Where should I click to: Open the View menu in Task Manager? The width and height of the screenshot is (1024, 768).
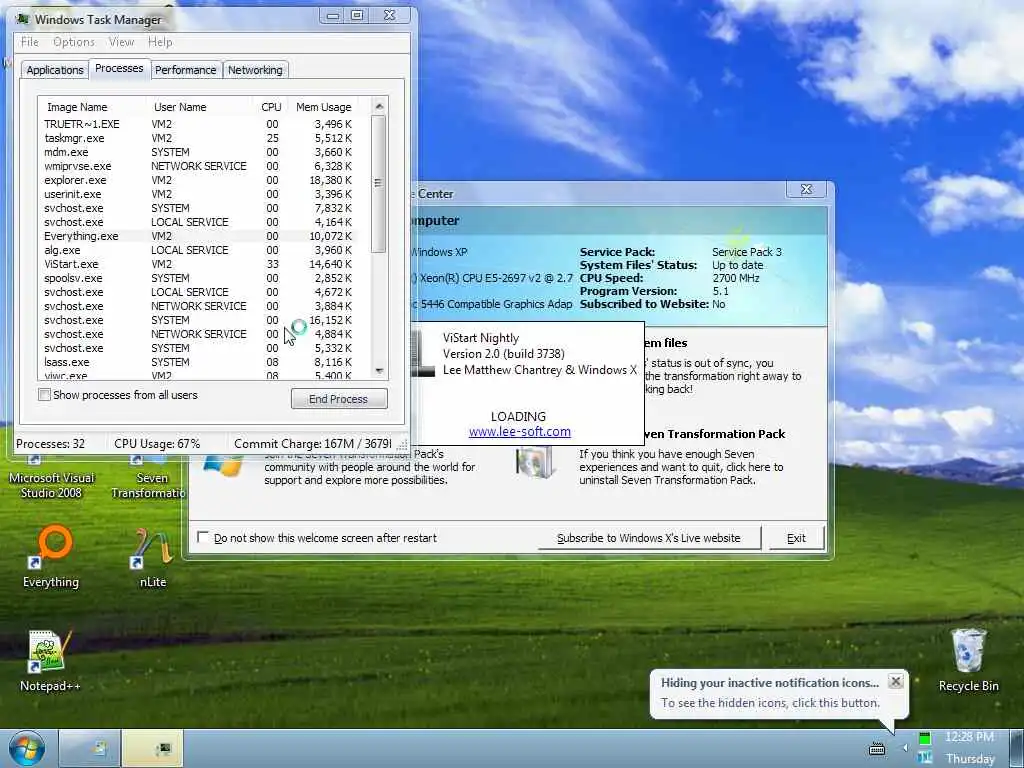tap(121, 42)
